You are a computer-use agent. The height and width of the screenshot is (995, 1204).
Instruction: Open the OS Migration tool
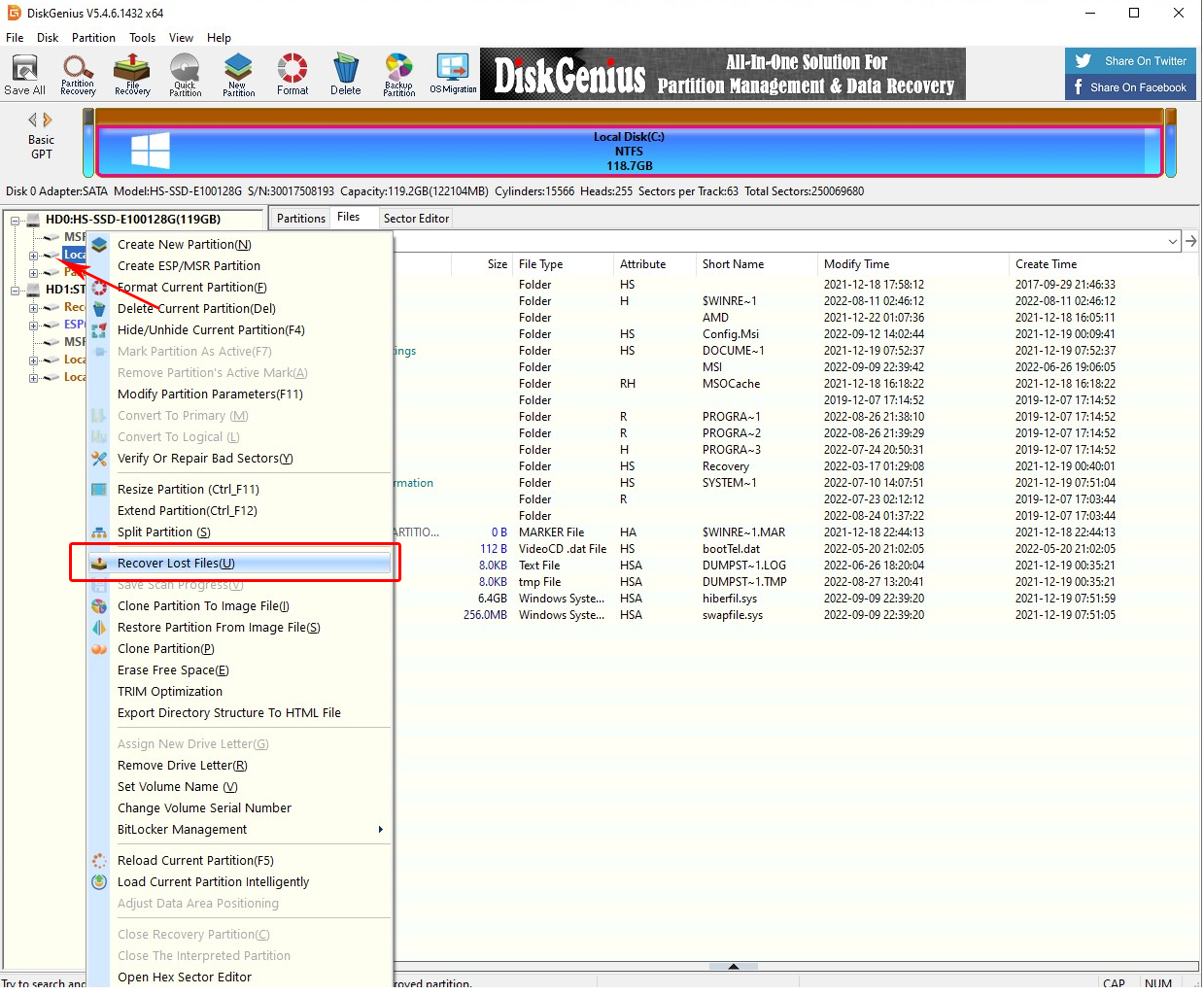453,75
